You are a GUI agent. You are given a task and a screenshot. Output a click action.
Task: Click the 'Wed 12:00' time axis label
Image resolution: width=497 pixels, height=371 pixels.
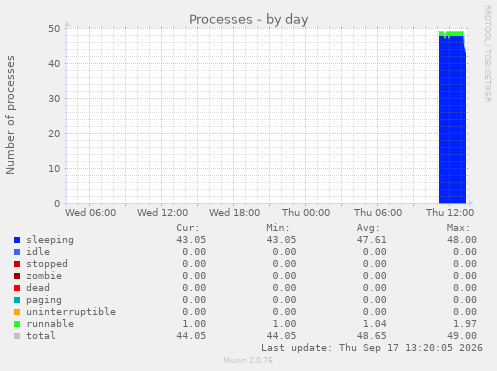[163, 213]
